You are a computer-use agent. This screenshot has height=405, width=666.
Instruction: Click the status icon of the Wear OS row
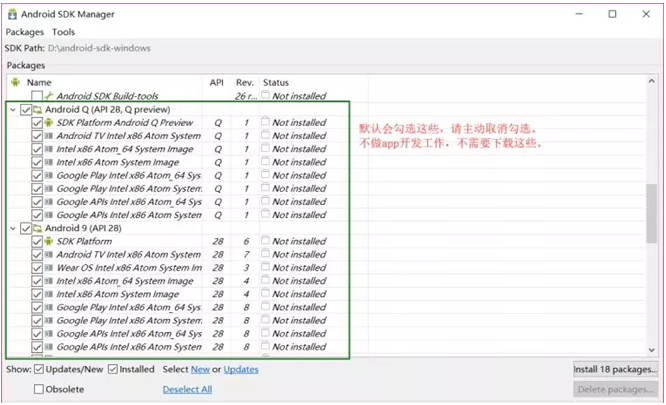click(265, 267)
